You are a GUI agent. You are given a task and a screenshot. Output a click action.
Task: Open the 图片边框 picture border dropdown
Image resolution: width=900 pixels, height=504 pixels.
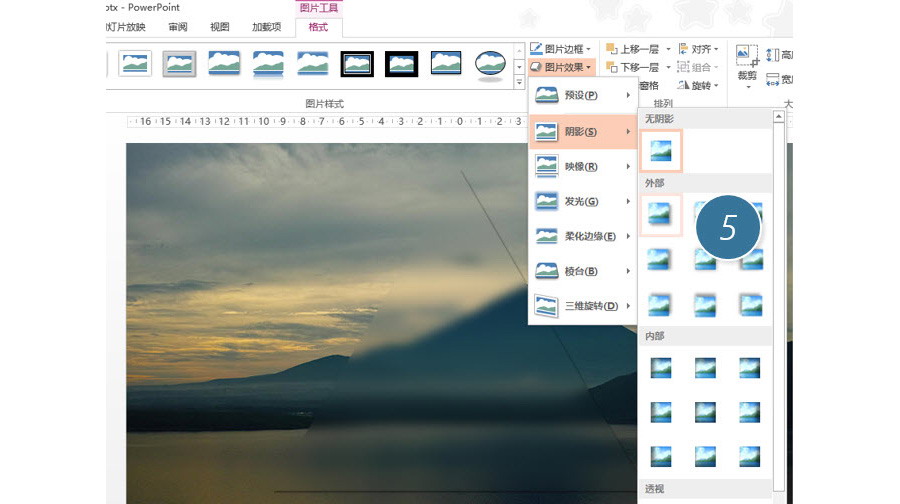pos(560,48)
